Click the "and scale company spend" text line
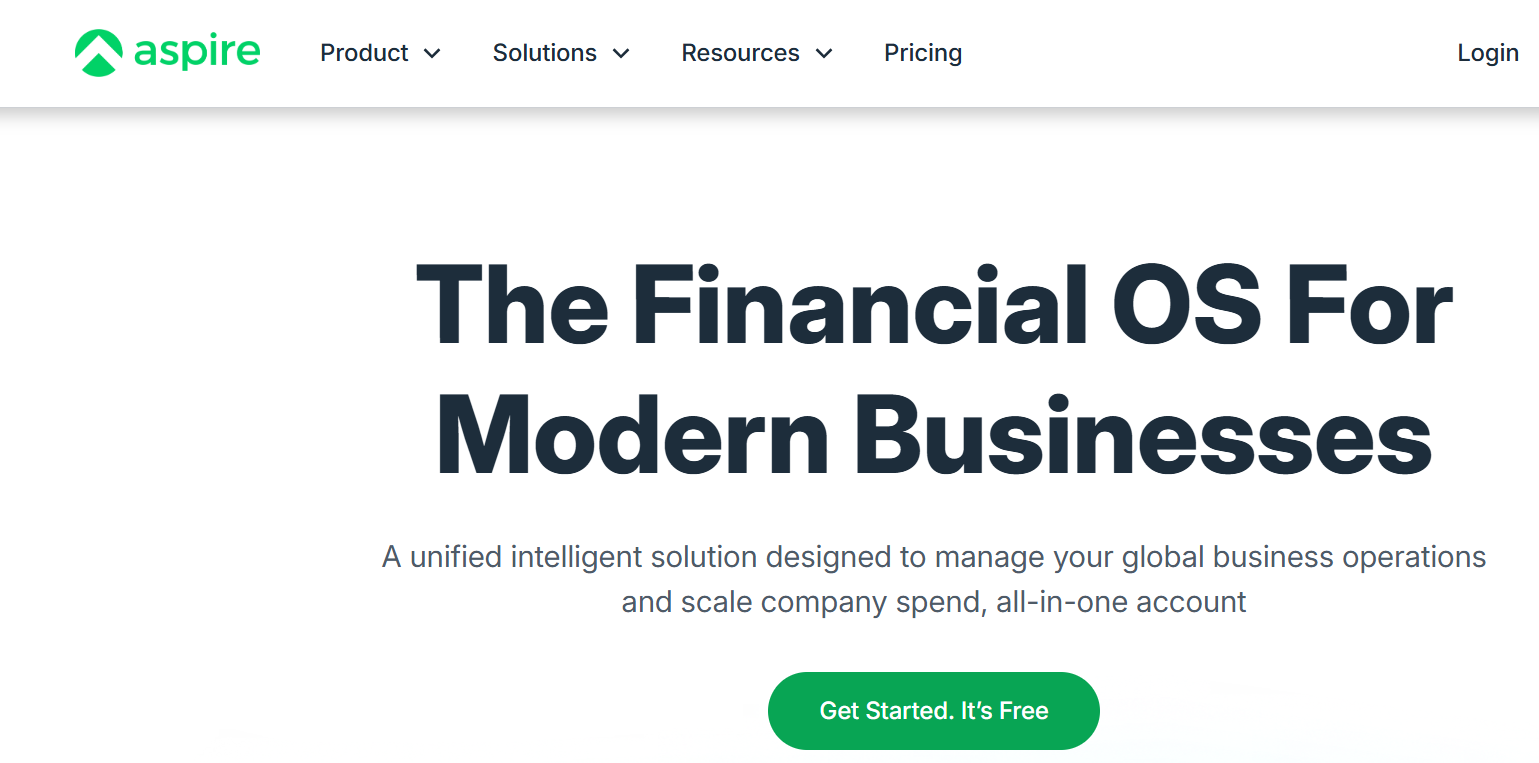1539x763 pixels. pyautogui.click(x=934, y=602)
